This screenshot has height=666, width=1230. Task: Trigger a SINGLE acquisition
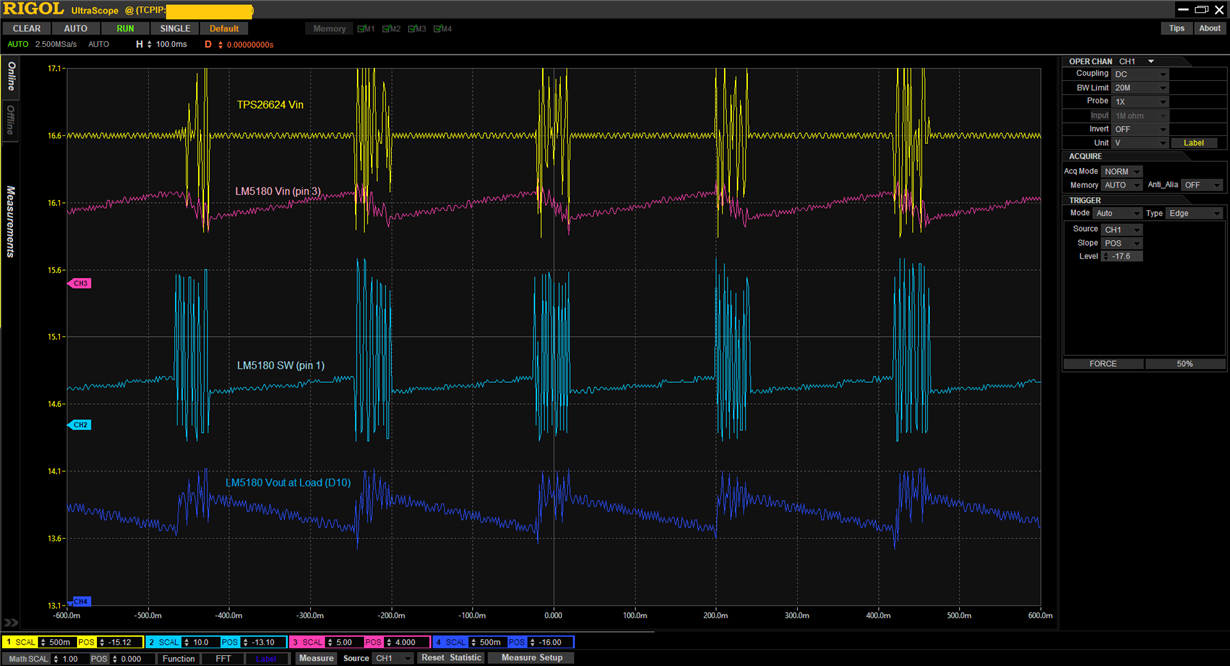tap(175, 29)
